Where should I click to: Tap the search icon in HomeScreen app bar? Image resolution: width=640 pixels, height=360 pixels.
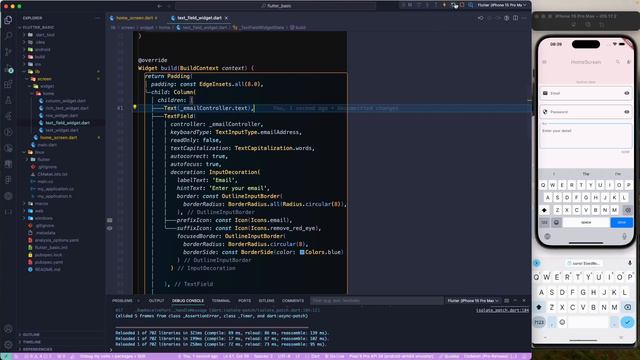coord(618,62)
